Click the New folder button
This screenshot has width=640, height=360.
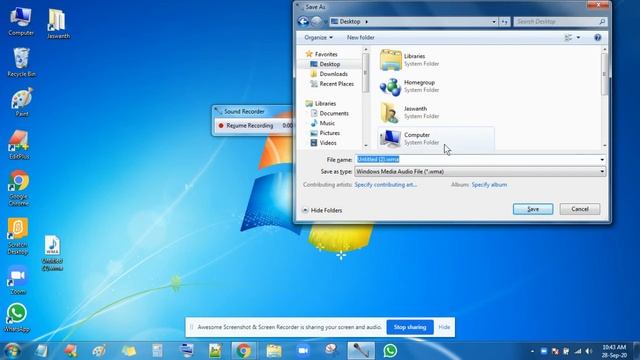point(360,38)
